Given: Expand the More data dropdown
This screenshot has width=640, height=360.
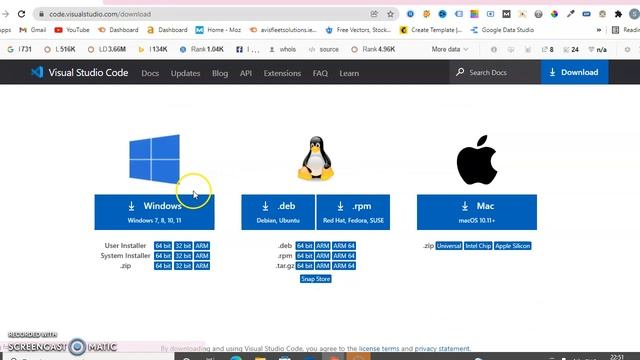Looking at the screenshot, I should click(x=449, y=49).
